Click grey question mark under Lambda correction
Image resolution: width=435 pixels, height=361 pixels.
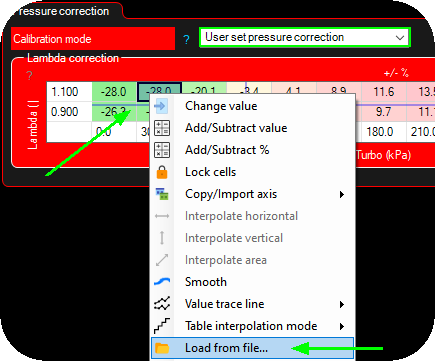pos(30,76)
